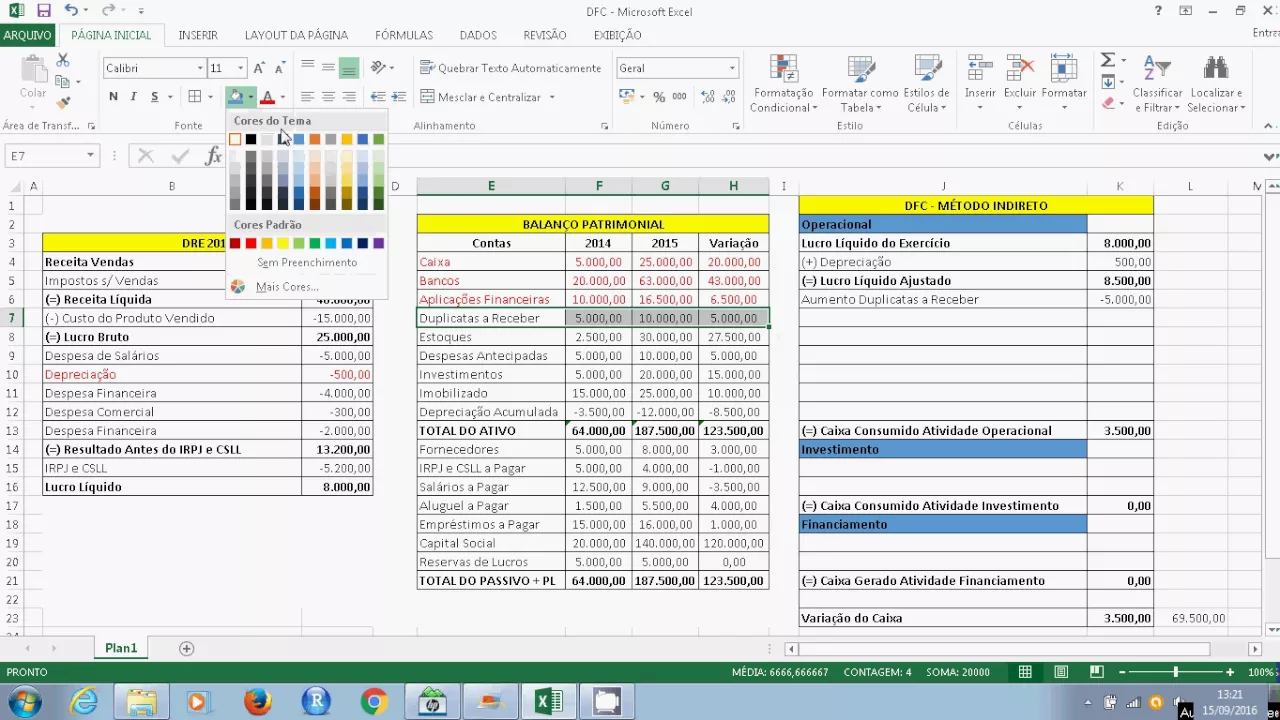1280x720 pixels.
Task: Open the font size 11 dropdown
Action: (x=240, y=68)
